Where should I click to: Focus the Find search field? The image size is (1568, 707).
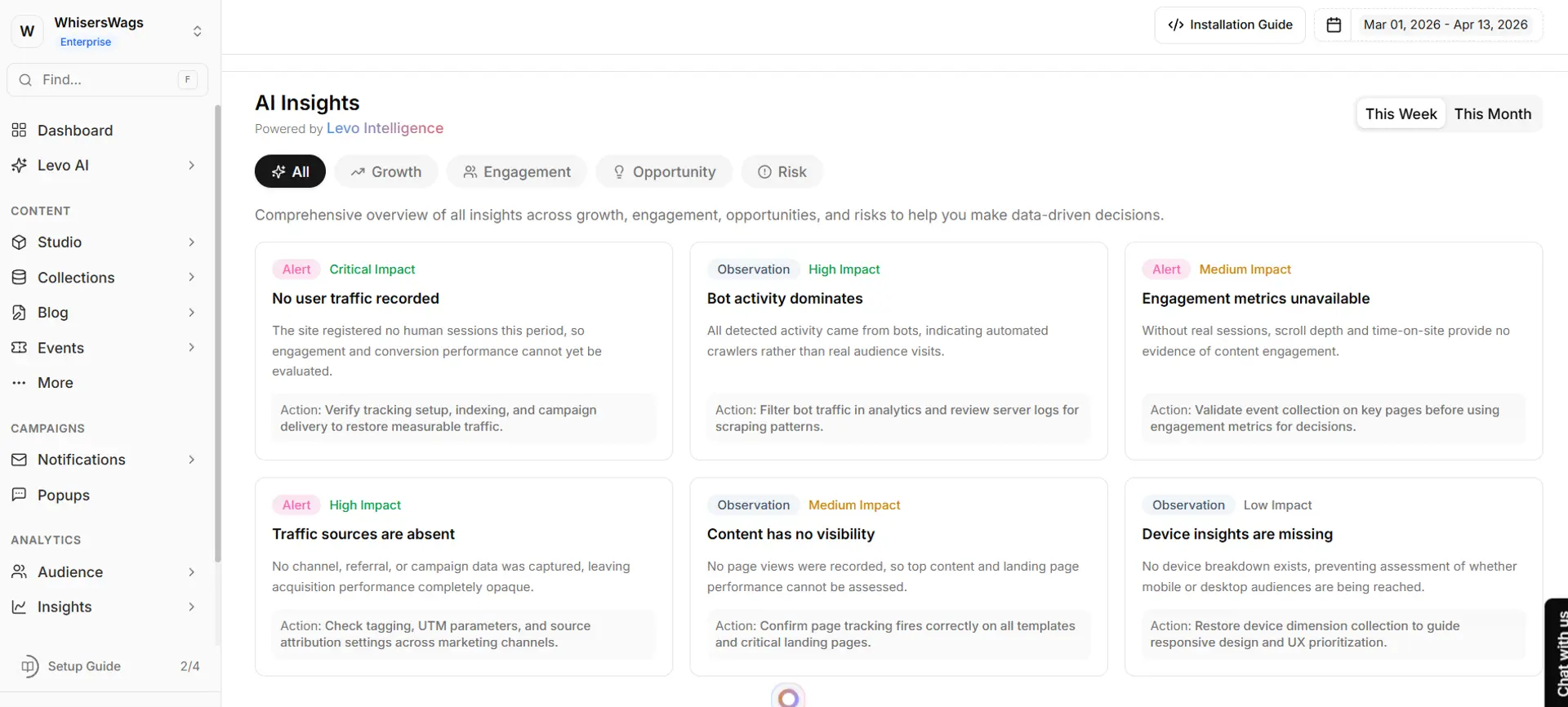pos(106,80)
